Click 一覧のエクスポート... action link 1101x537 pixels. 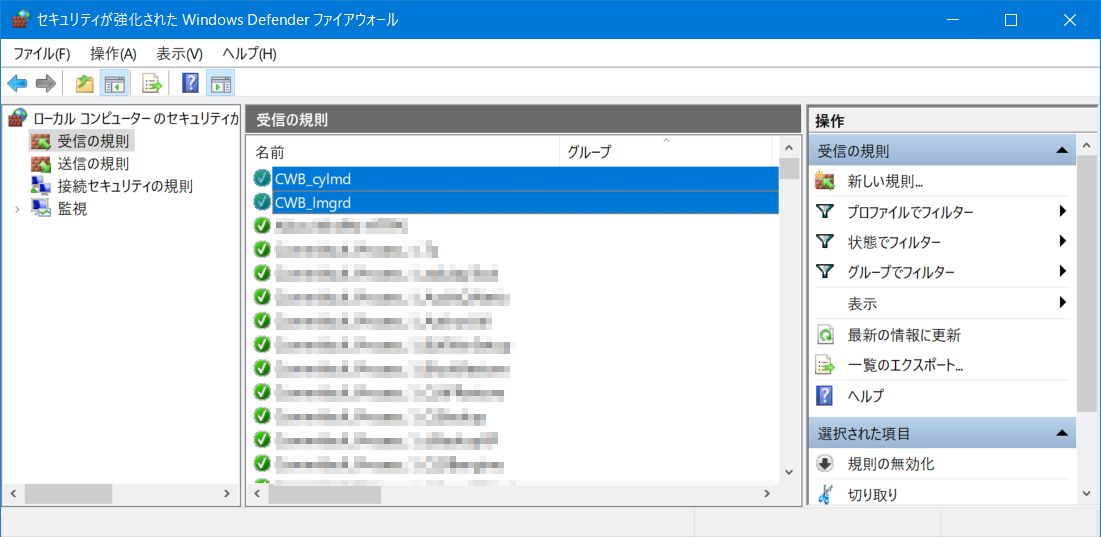[x=904, y=365]
